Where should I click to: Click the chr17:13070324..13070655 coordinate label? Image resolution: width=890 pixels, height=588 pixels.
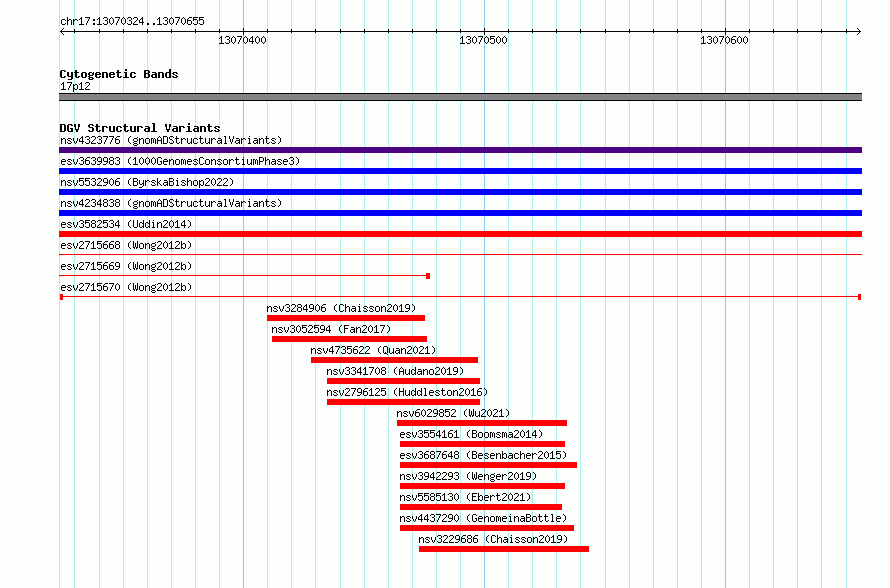pos(132,21)
